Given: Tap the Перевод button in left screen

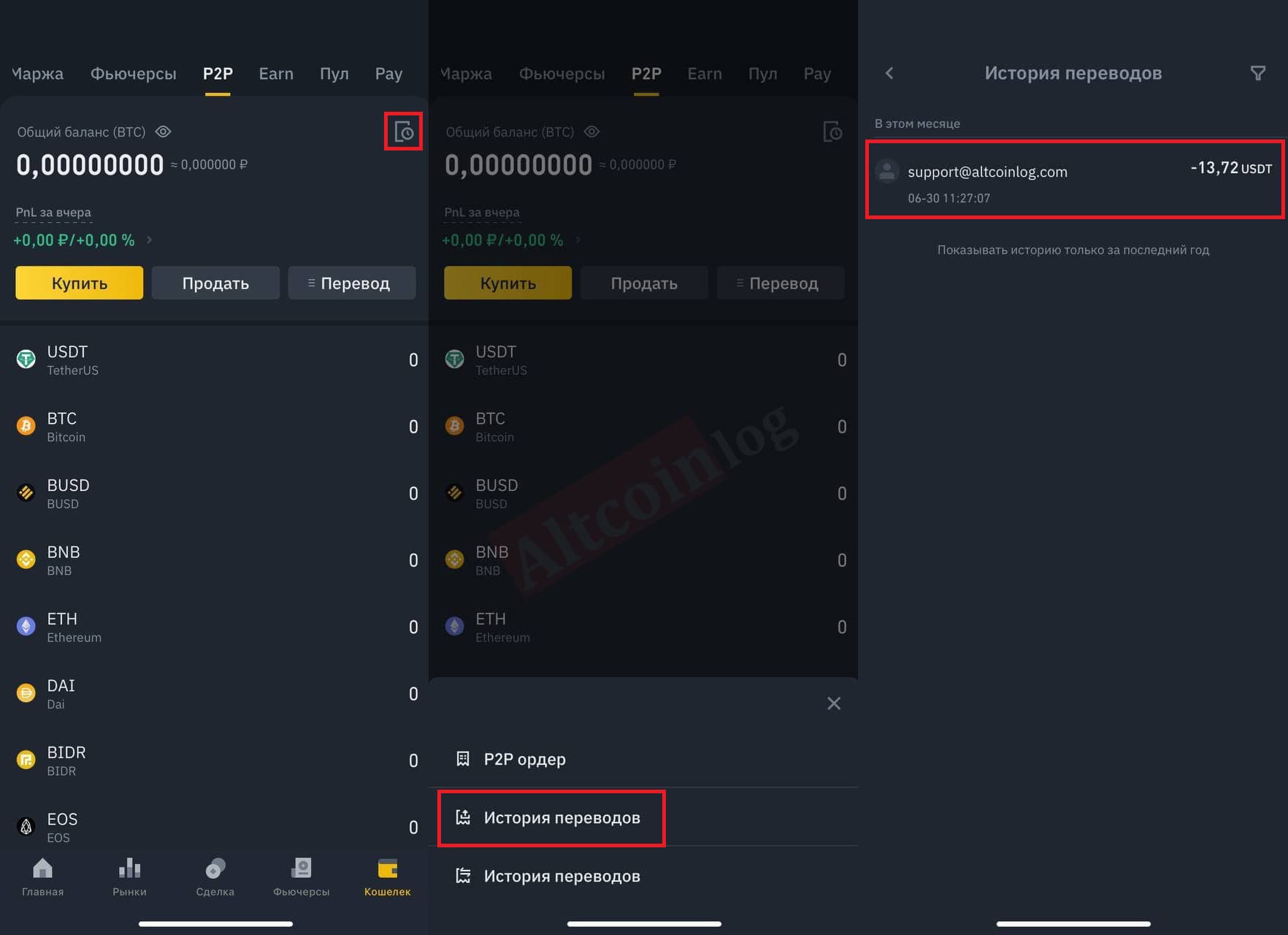Looking at the screenshot, I should point(352,283).
